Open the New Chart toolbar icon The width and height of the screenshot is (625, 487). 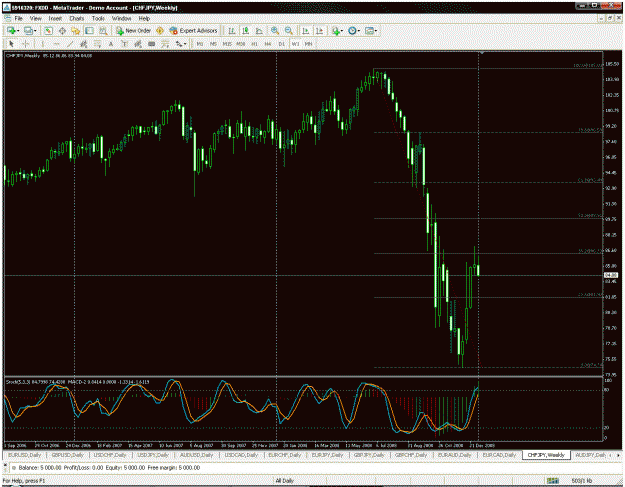pos(11,31)
